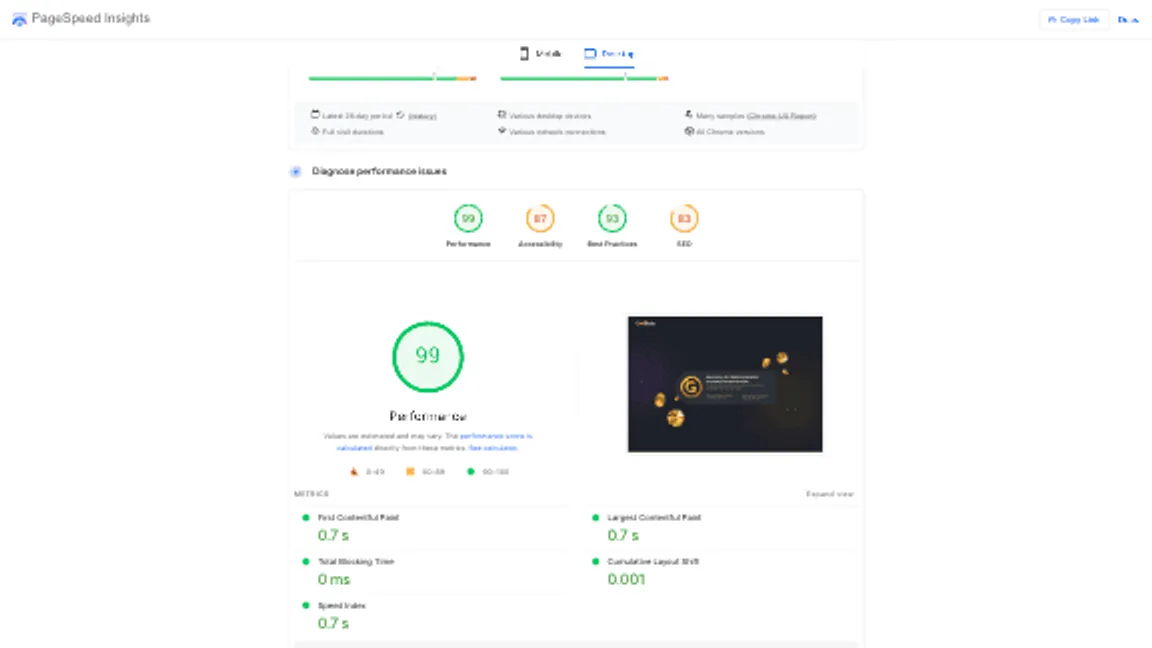Viewport: 1152px width, 648px height.
Task: Click the green dot beside Speed Index
Action: coord(306,606)
